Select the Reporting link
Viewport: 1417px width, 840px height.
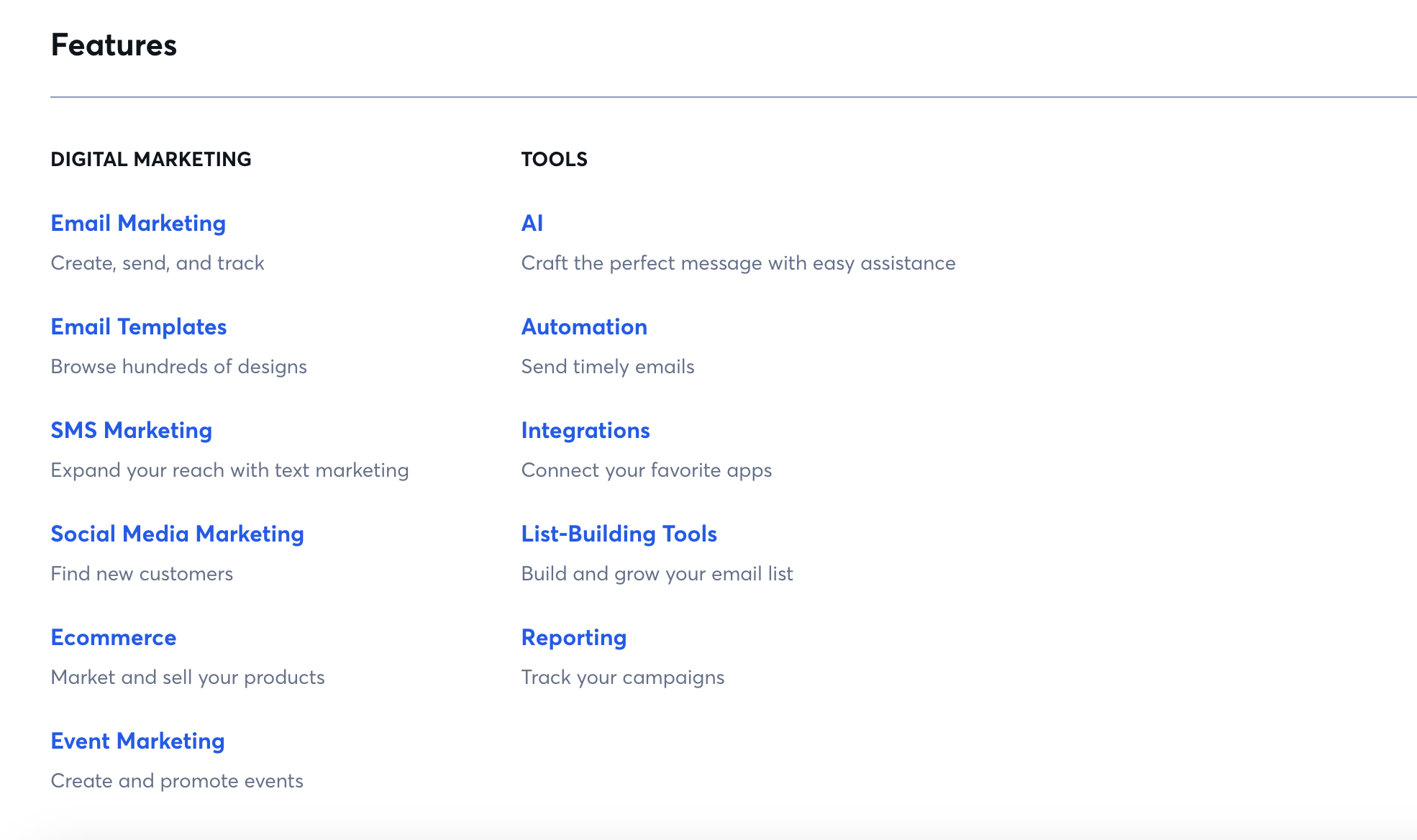(574, 637)
